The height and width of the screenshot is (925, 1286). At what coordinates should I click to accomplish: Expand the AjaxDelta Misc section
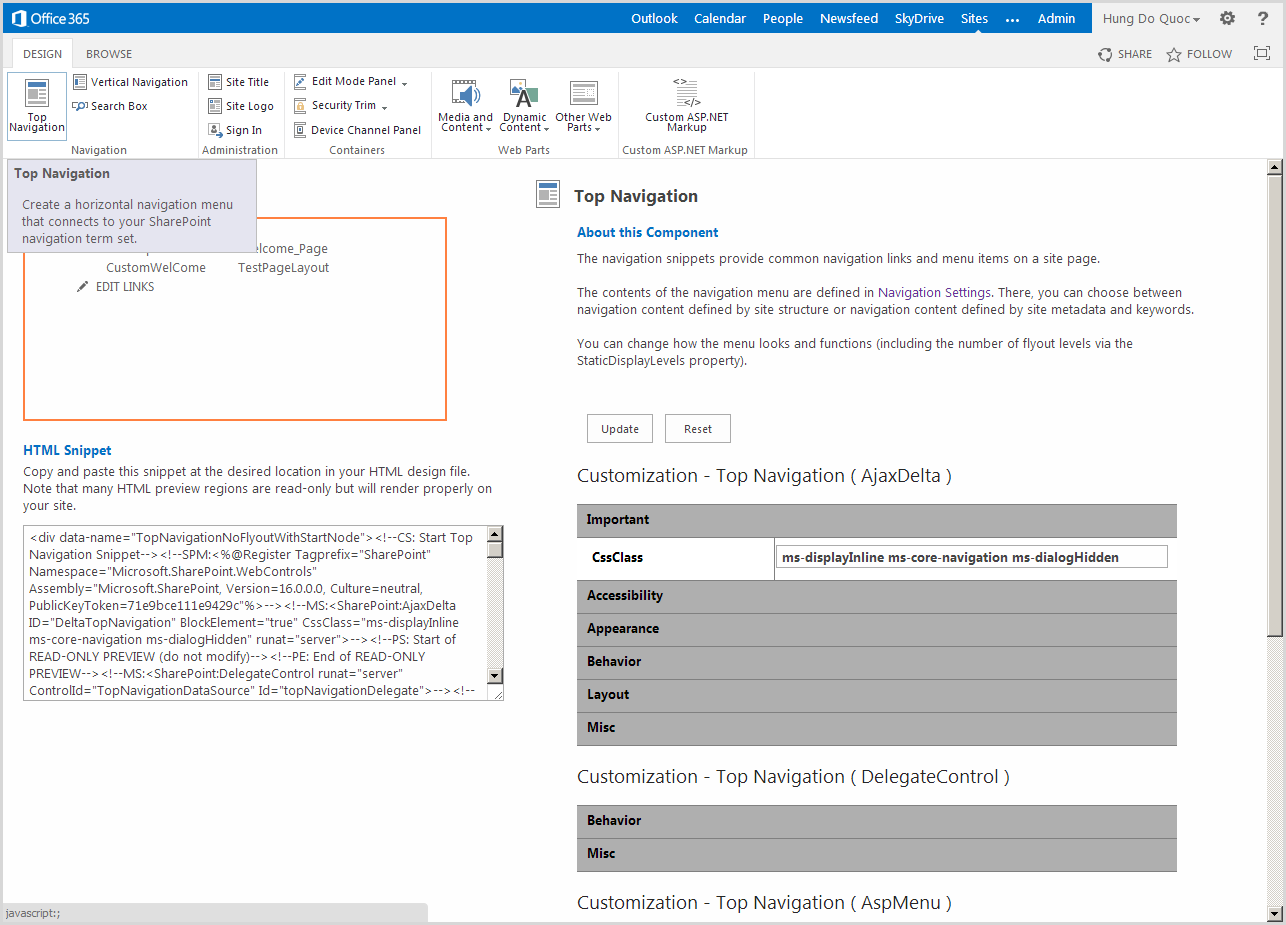click(x=877, y=728)
